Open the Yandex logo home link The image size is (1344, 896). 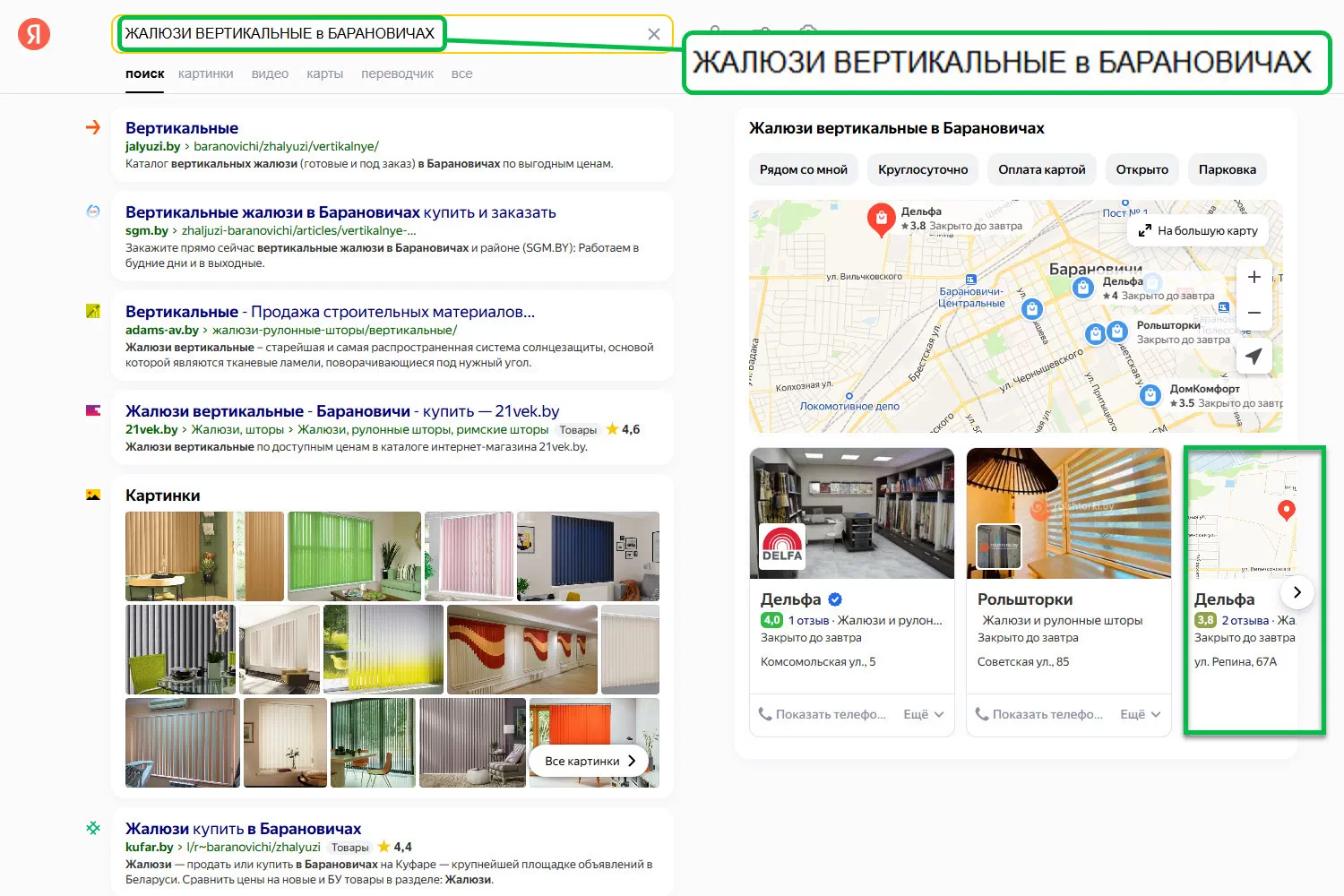[34, 34]
